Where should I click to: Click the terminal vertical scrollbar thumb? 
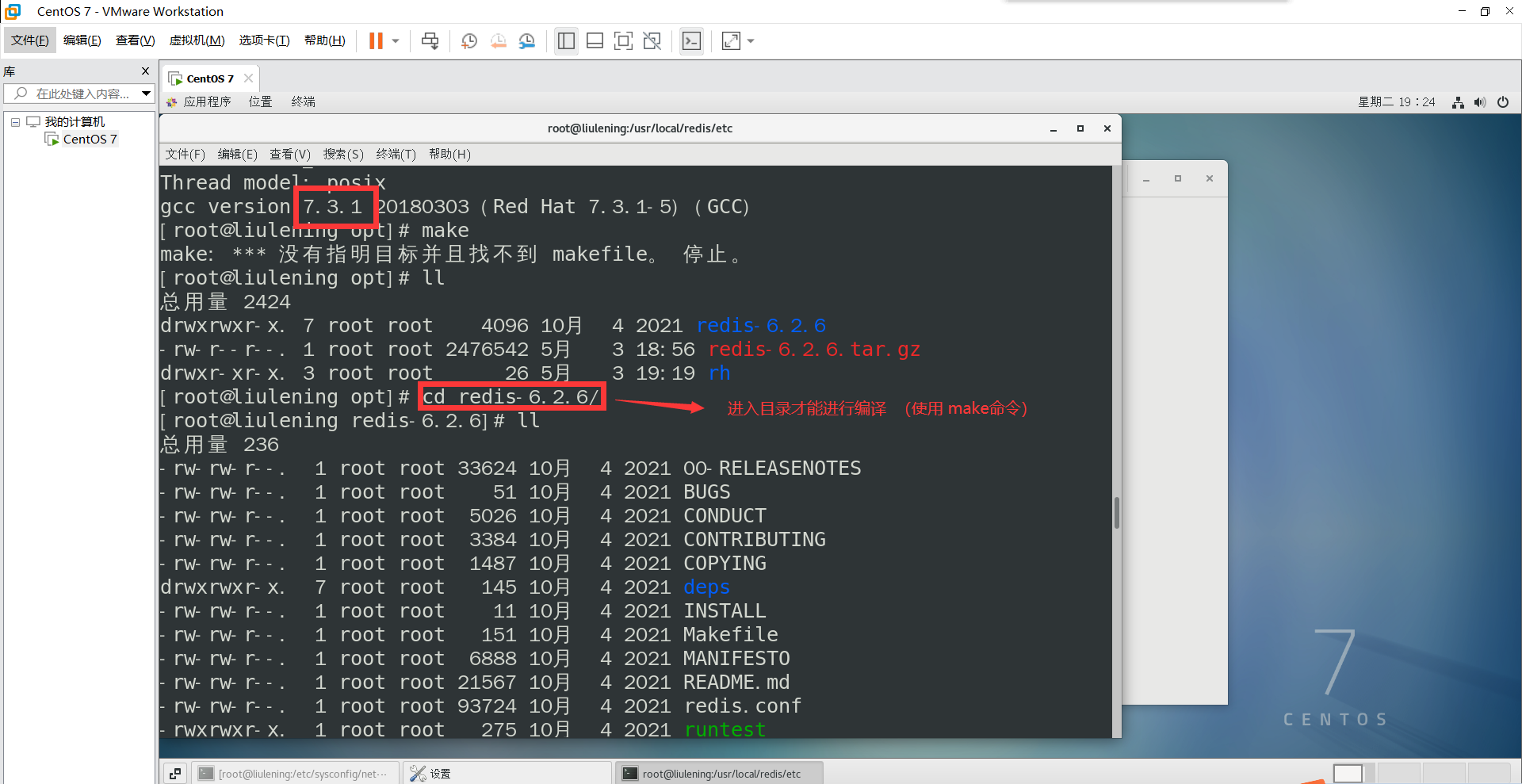pyautogui.click(x=1116, y=513)
